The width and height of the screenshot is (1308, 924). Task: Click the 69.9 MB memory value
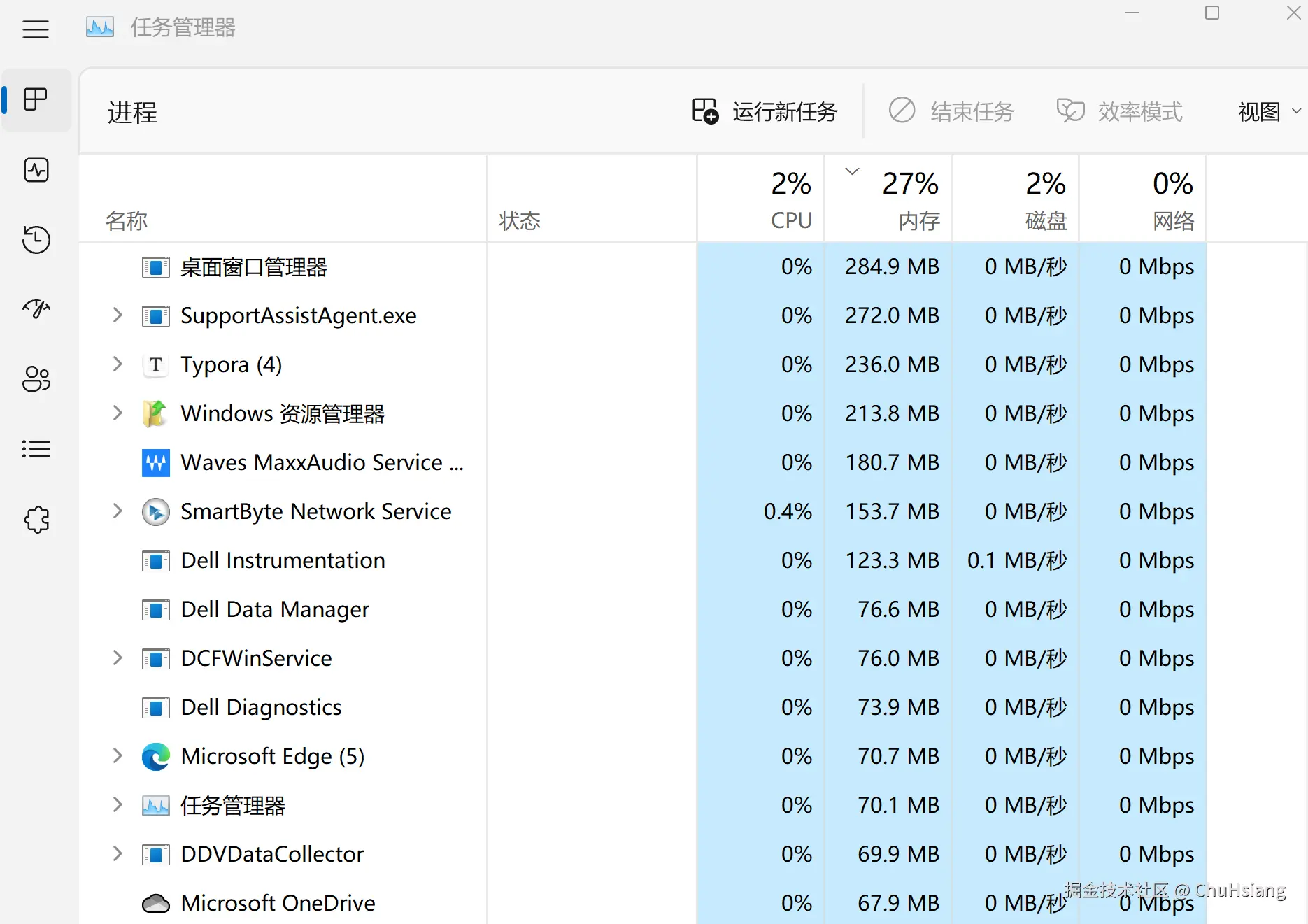[x=898, y=854]
